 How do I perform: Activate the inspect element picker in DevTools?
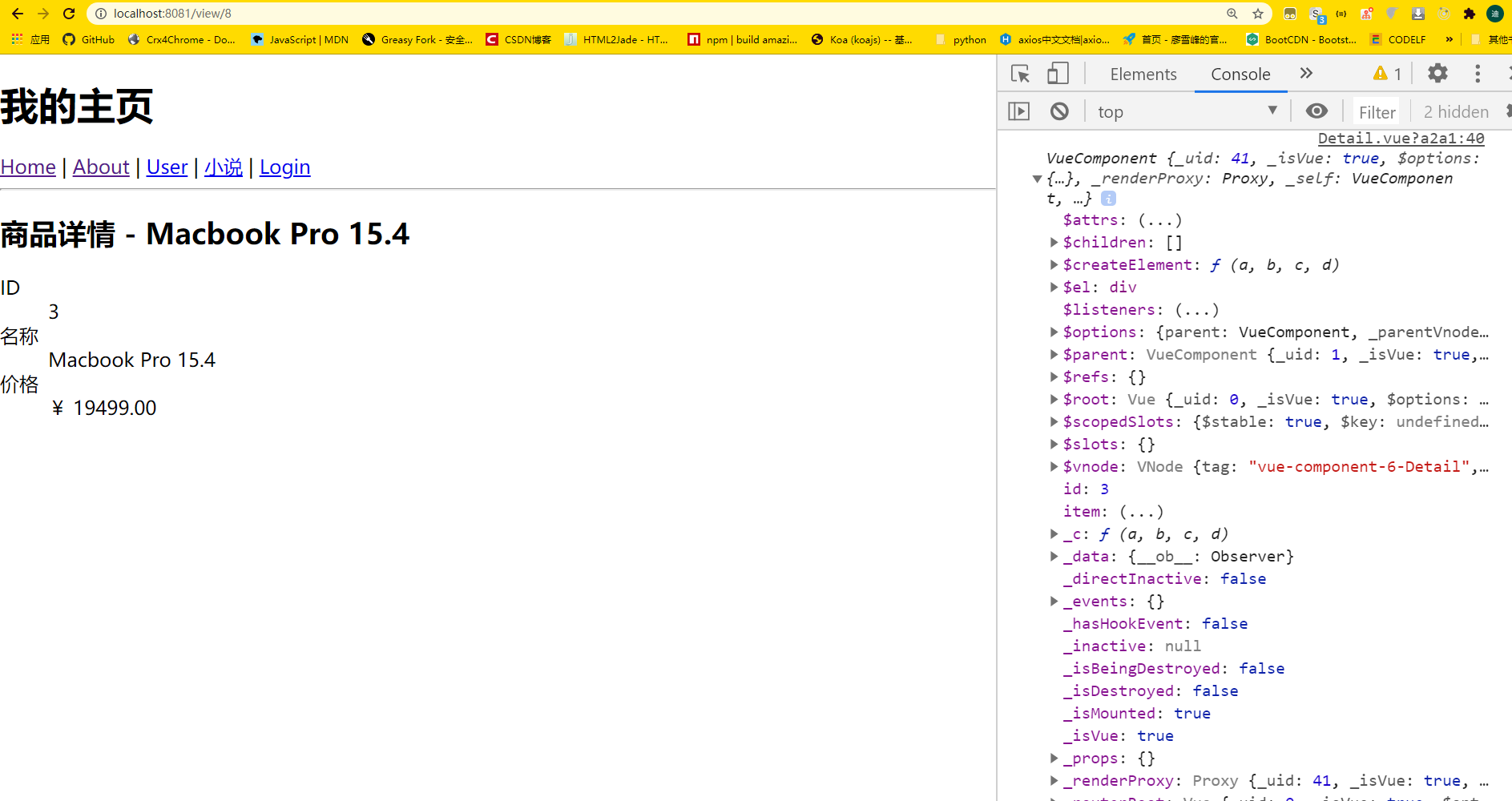click(x=1020, y=74)
